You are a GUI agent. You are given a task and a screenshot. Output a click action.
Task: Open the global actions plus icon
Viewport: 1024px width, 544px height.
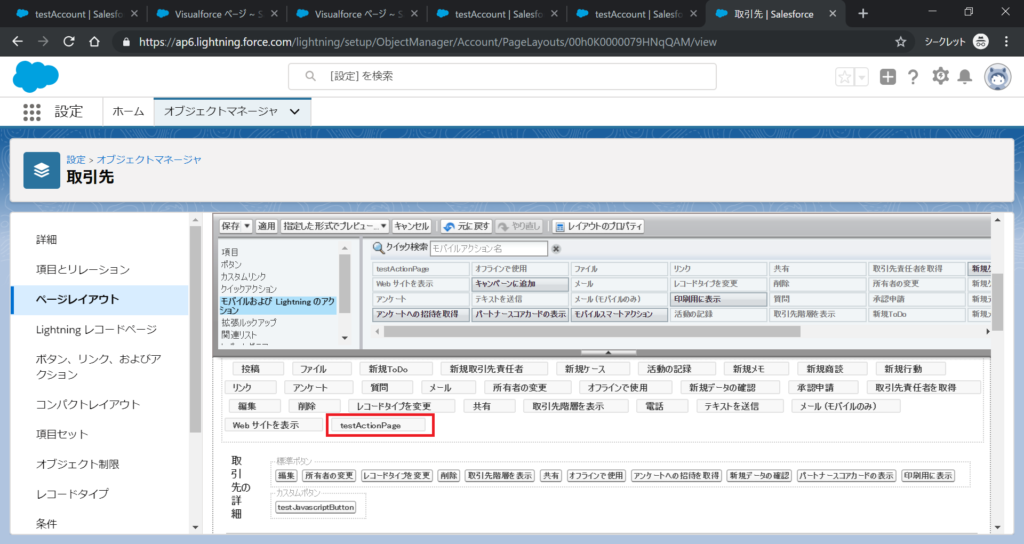pos(888,77)
